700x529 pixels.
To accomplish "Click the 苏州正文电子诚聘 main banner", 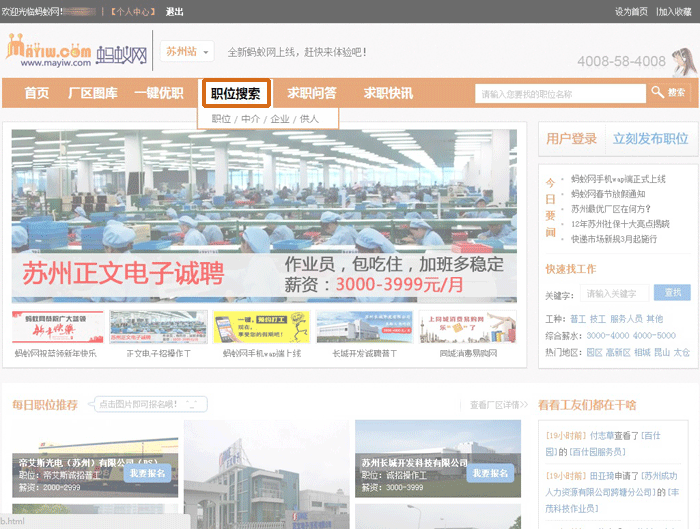I will point(264,217).
